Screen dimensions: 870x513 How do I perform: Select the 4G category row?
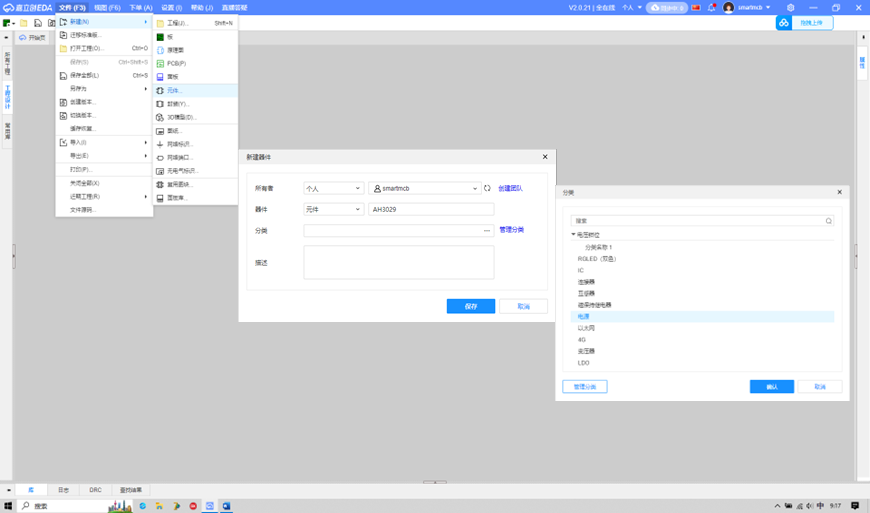[702, 339]
